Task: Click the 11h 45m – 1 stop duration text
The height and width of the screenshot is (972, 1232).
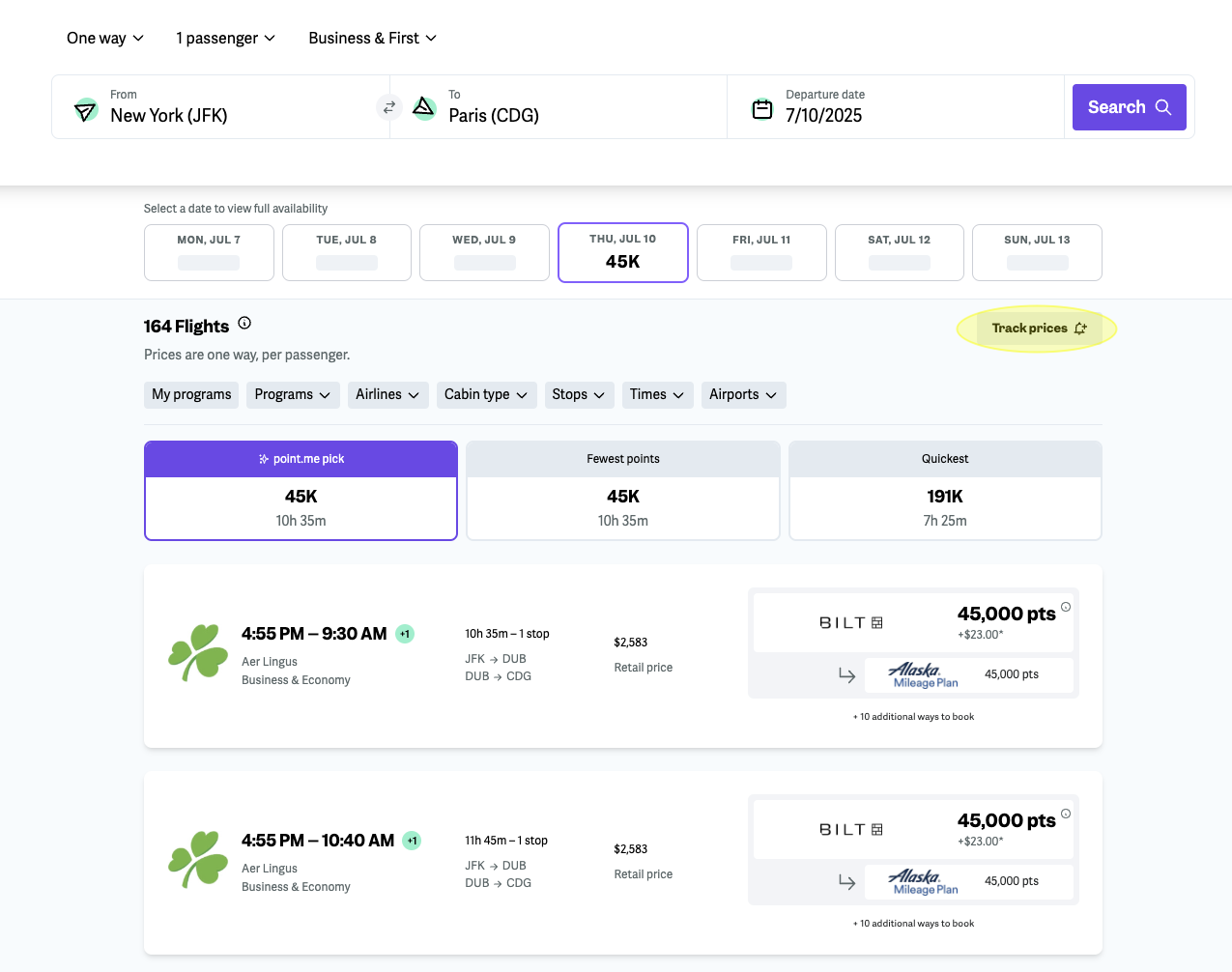Action: point(506,841)
